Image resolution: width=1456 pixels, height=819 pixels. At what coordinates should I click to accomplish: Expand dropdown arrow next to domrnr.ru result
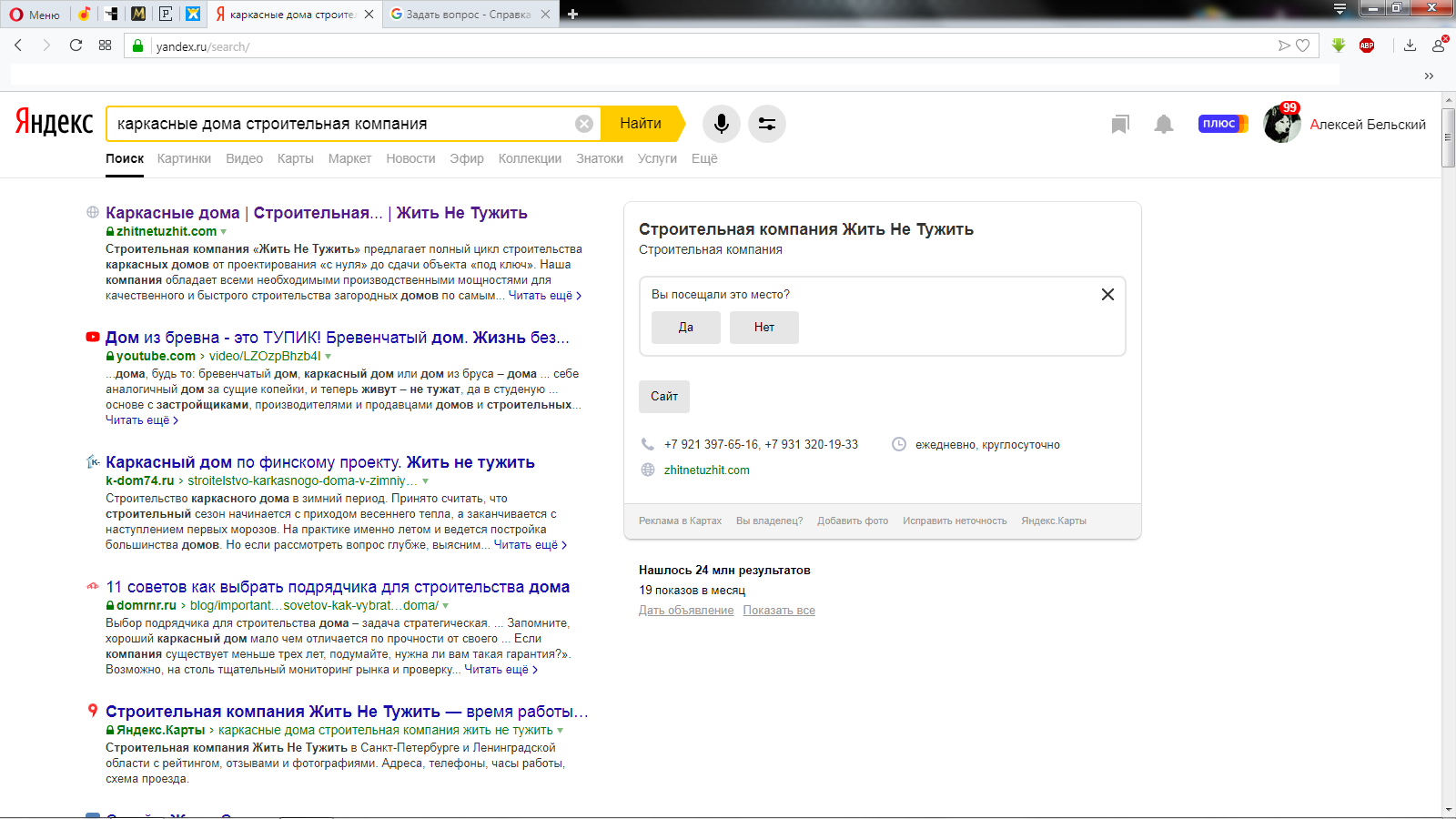coord(446,606)
